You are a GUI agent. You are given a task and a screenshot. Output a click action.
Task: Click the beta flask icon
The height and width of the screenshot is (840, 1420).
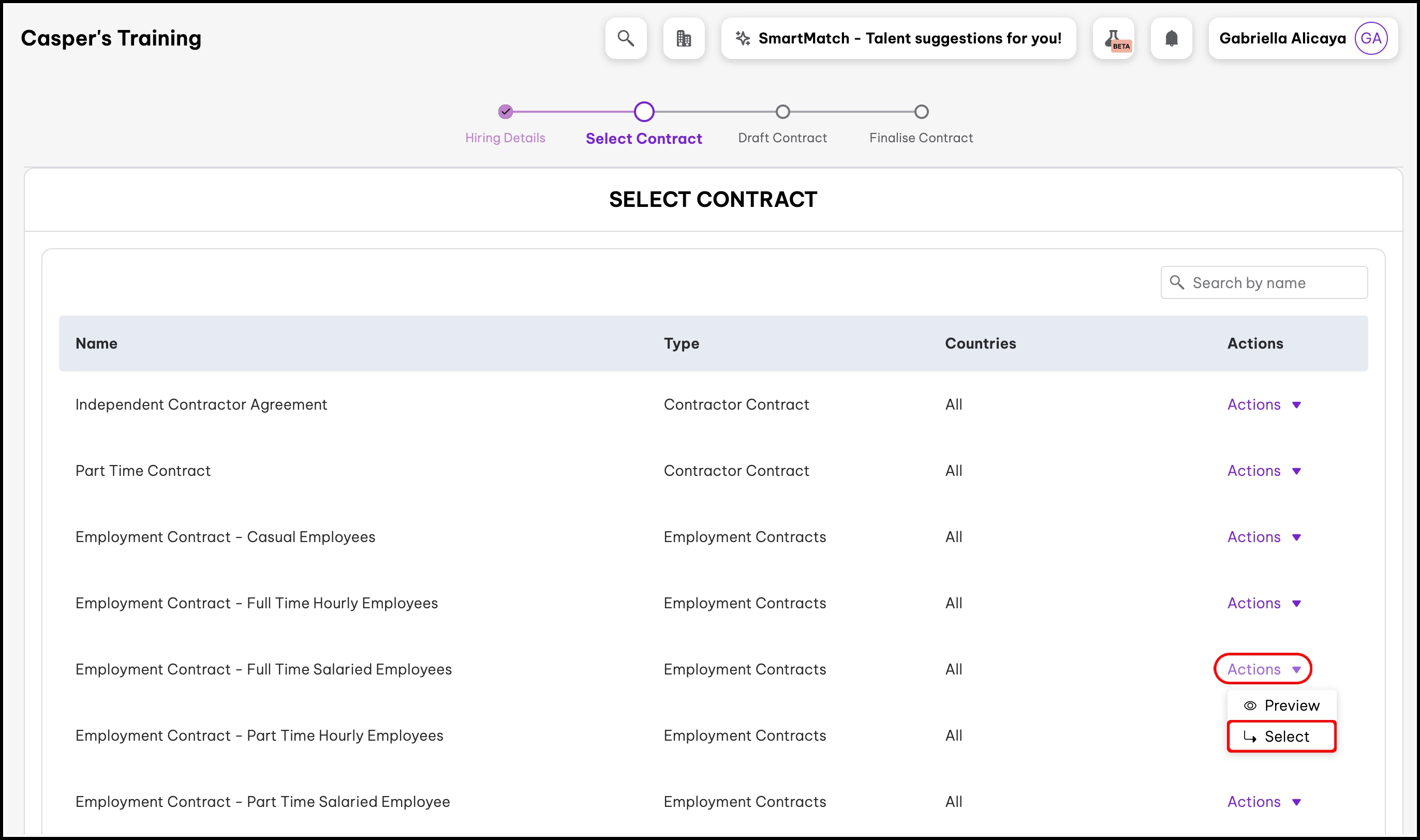[1113, 38]
